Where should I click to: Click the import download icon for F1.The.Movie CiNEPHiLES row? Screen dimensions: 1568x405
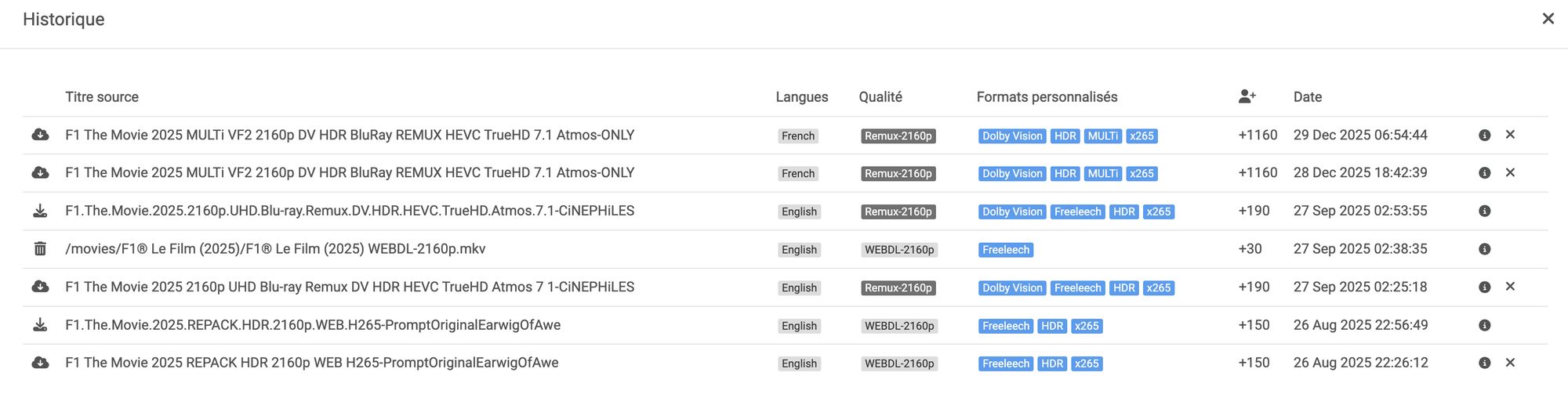pos(40,212)
